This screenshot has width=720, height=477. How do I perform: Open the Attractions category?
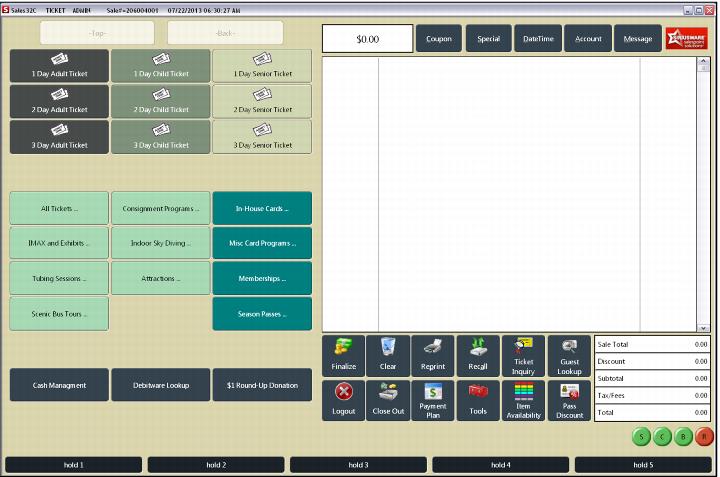(x=161, y=279)
